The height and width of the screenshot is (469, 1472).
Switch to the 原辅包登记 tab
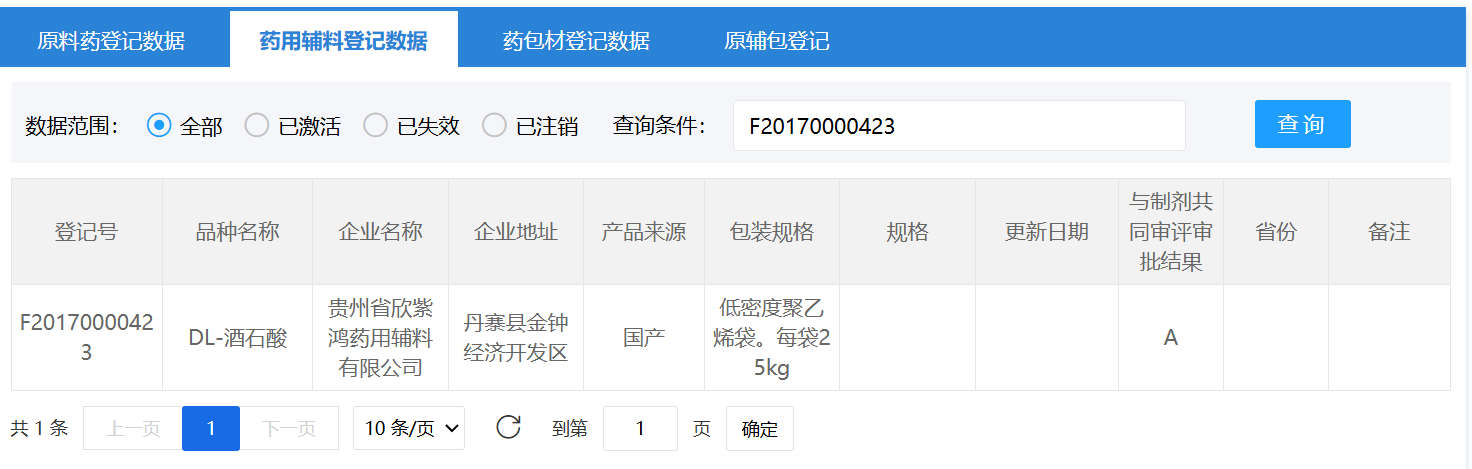[x=776, y=41]
